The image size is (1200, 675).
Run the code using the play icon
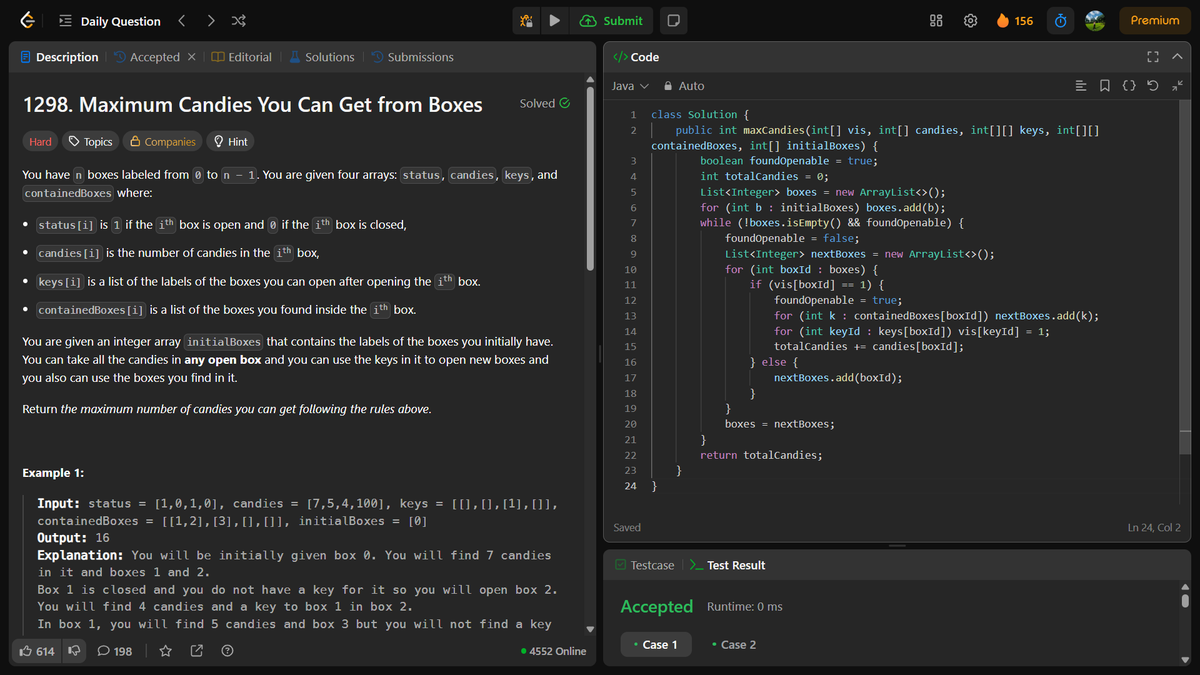point(555,20)
